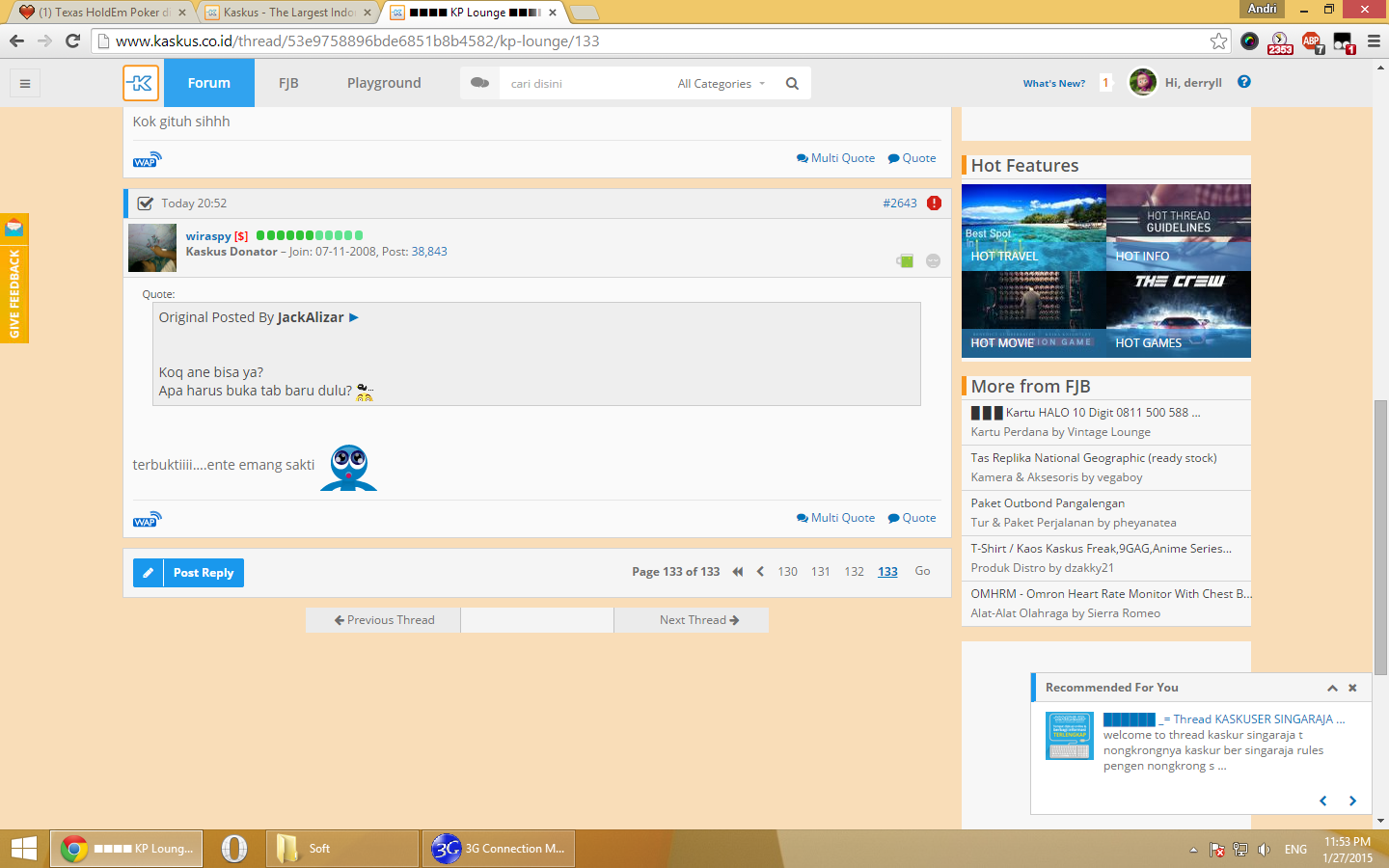Open What's New? link
The height and width of the screenshot is (868, 1389).
pos(1054,84)
